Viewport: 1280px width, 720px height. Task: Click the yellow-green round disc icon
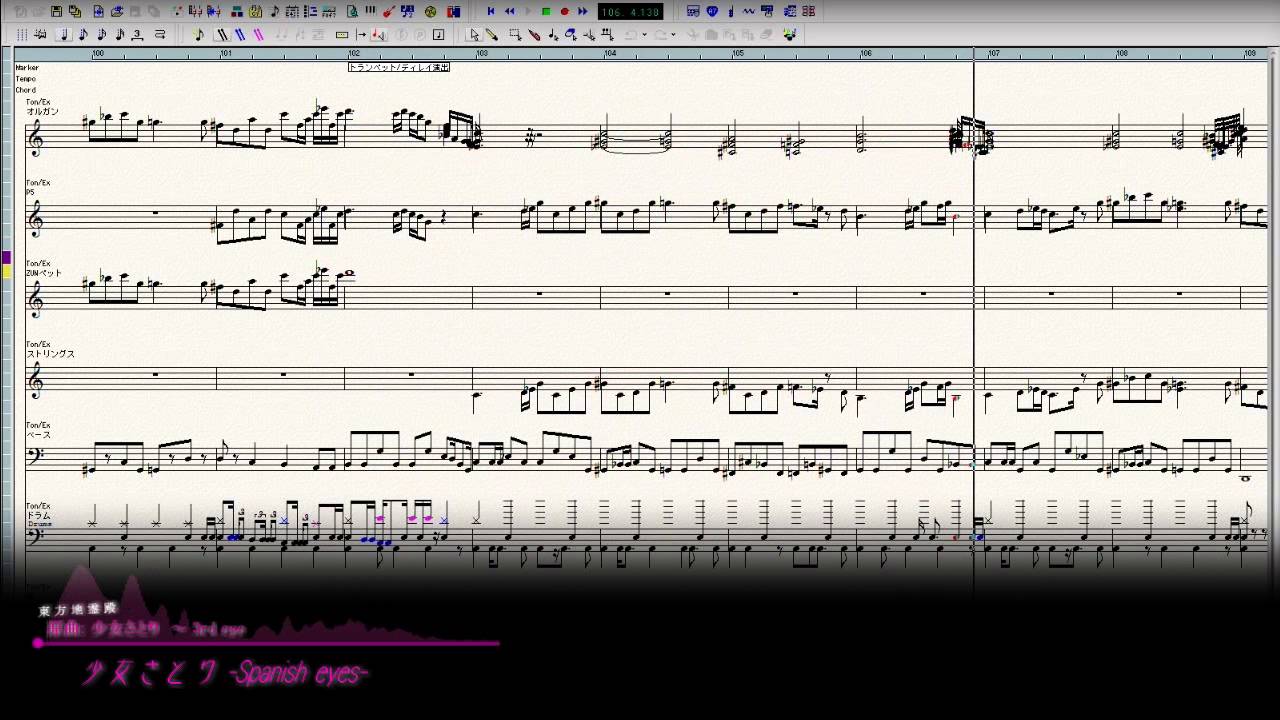click(431, 12)
